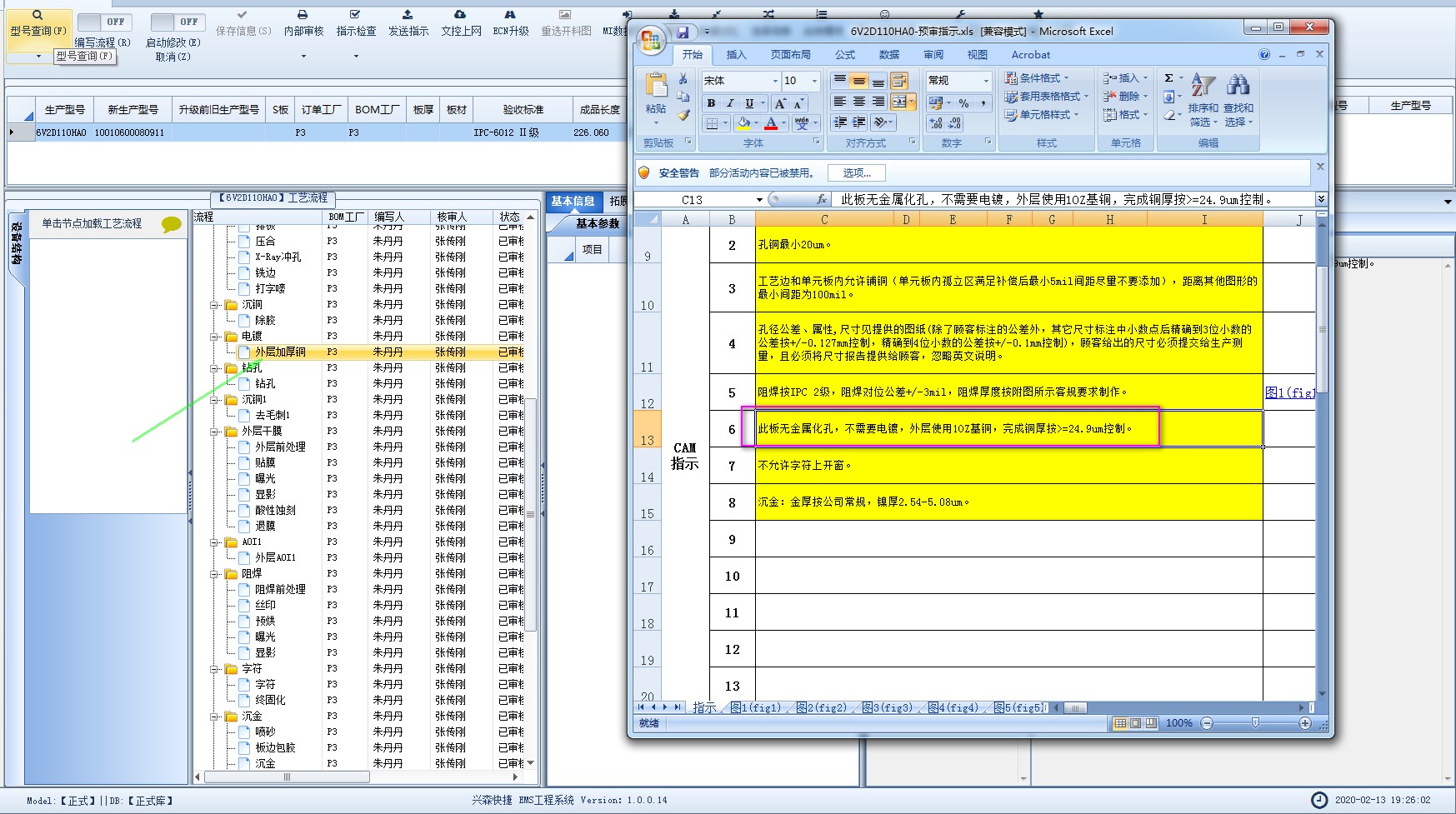Image resolution: width=1456 pixels, height=814 pixels.
Task: Click the percent style icon
Action: pyautogui.click(x=964, y=103)
